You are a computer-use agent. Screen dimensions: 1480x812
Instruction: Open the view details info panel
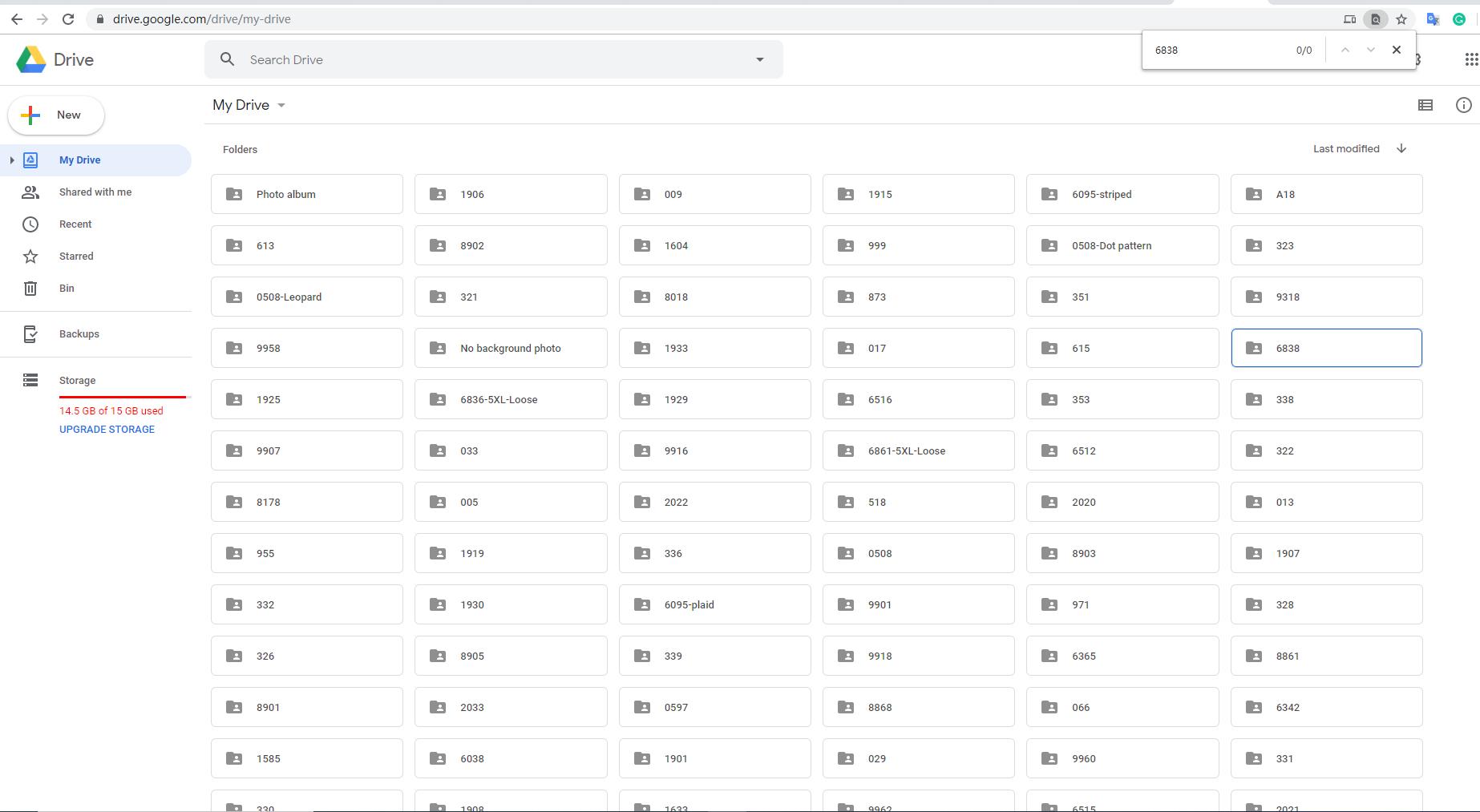click(x=1463, y=105)
